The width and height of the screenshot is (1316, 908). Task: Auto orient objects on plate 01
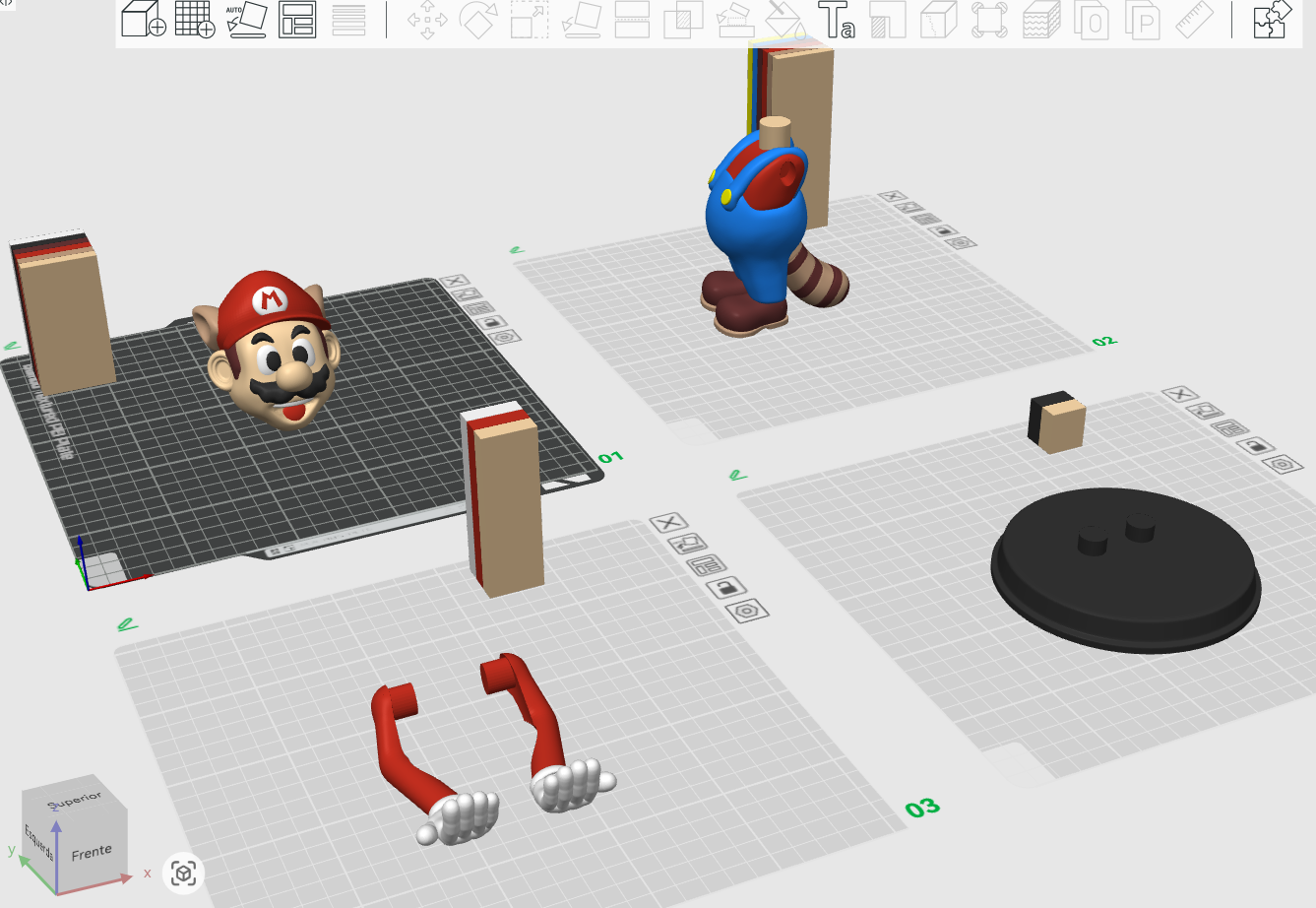click(x=467, y=294)
